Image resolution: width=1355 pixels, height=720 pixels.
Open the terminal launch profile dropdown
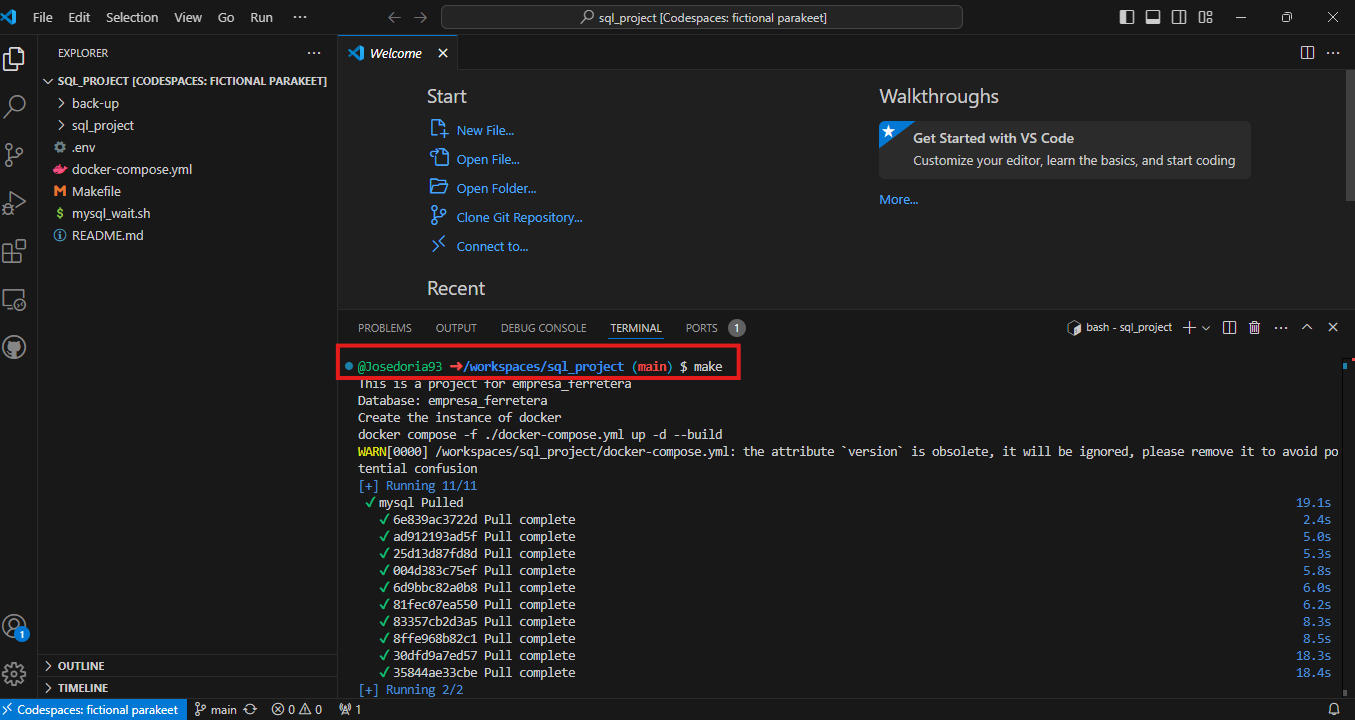(1206, 327)
